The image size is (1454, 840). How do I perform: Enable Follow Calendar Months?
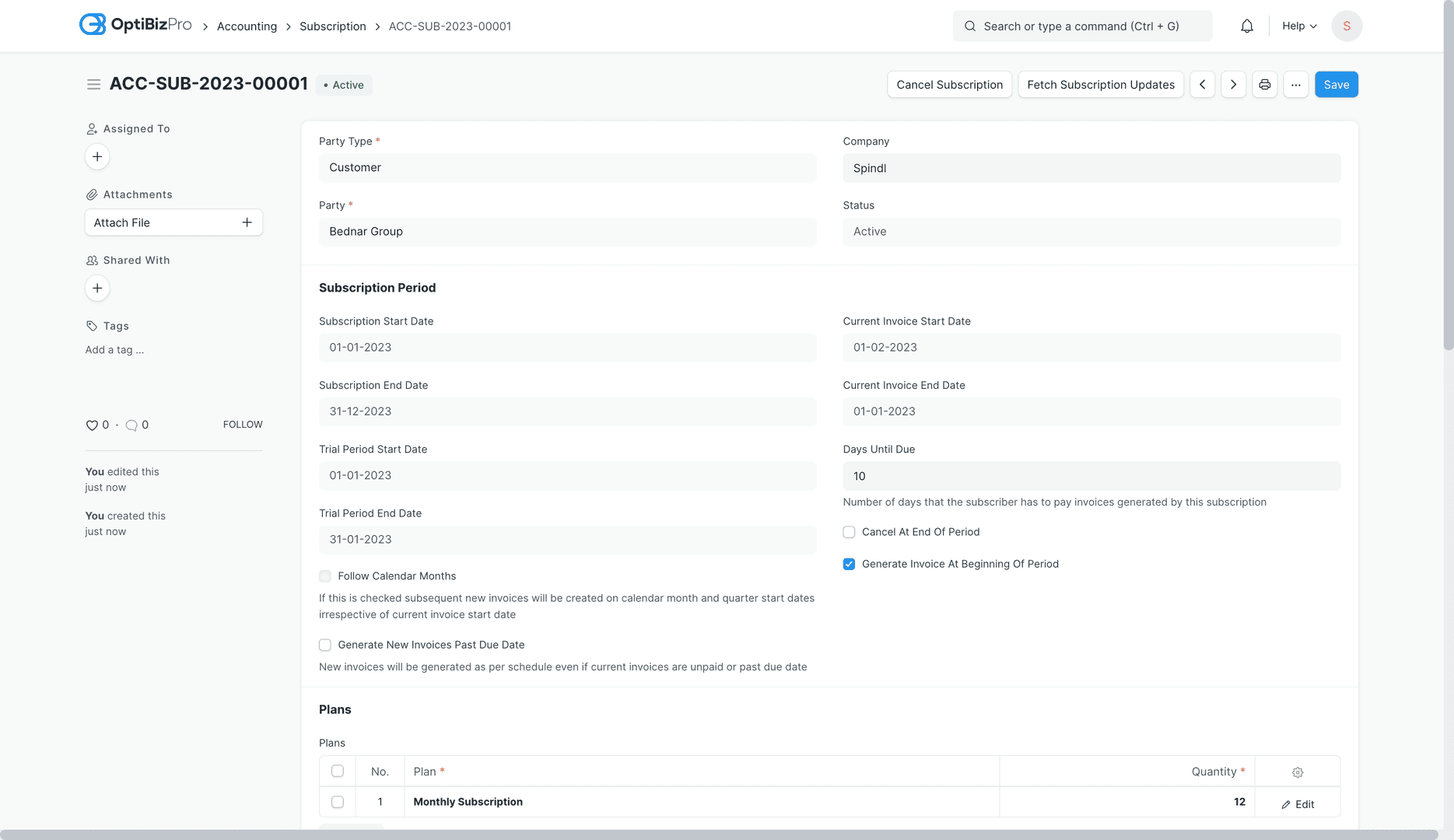324,576
